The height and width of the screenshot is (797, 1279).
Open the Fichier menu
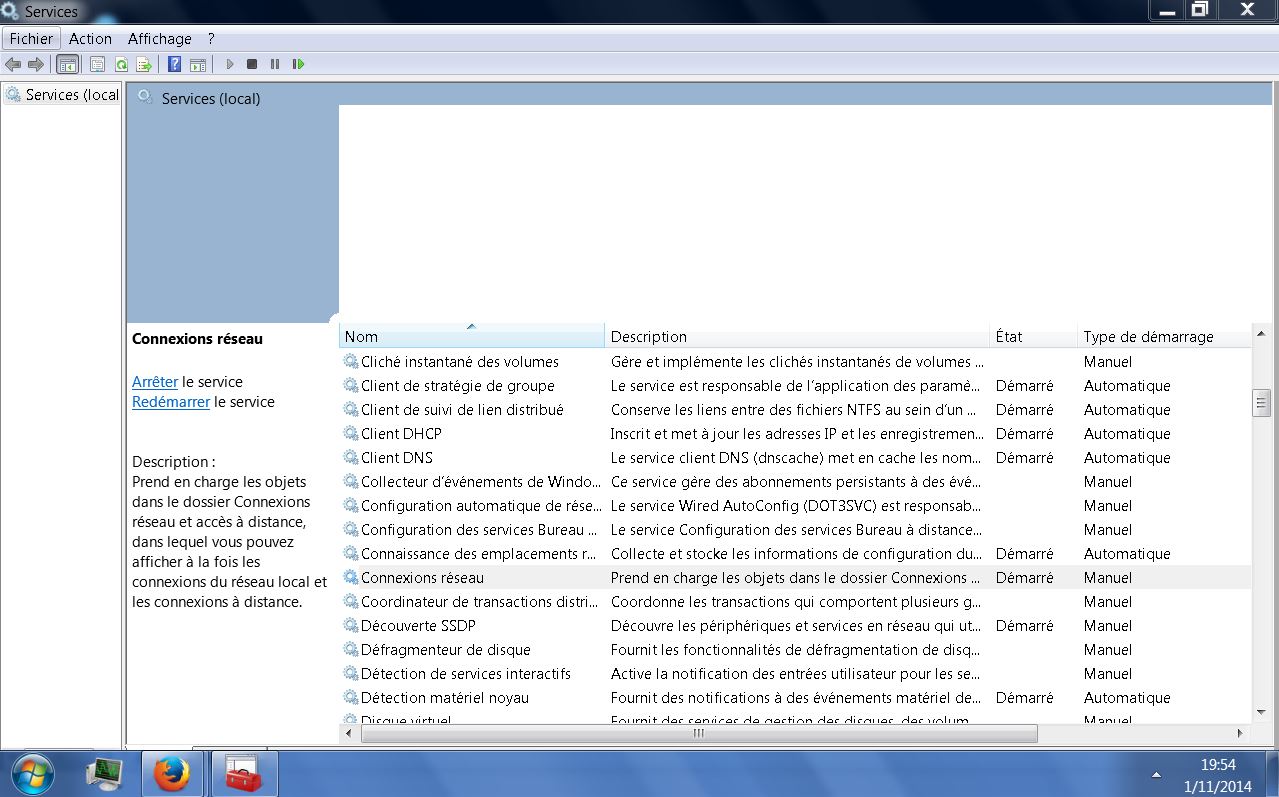(31, 38)
